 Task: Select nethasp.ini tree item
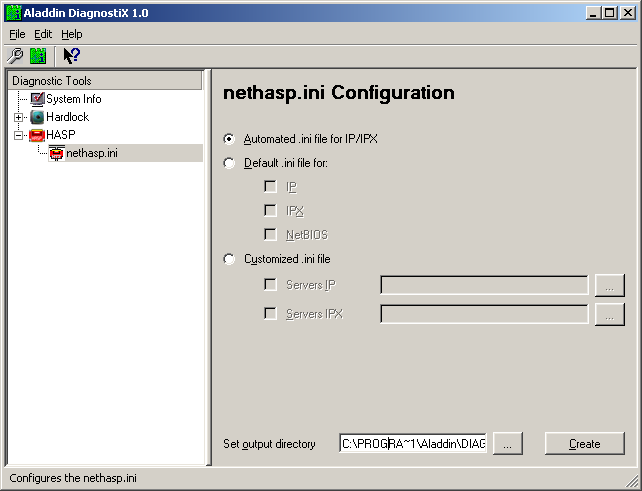(92, 153)
